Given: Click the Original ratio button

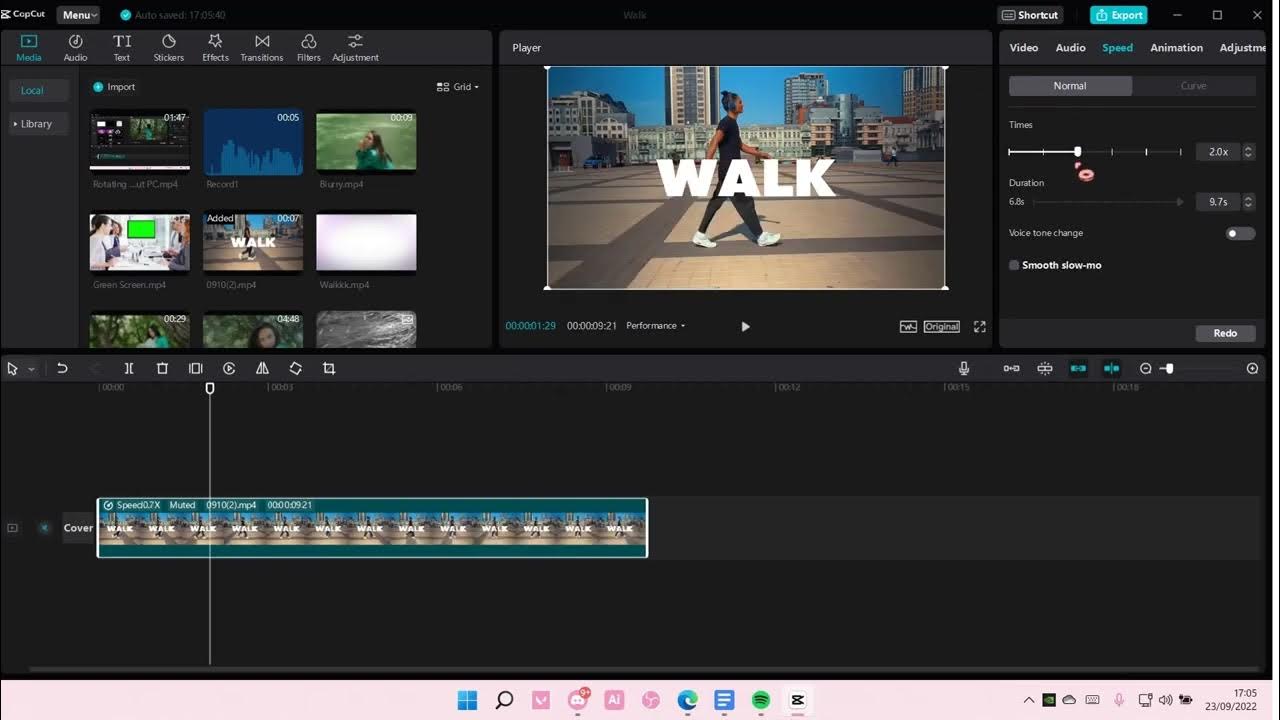Looking at the screenshot, I should pyautogui.click(x=941, y=326).
